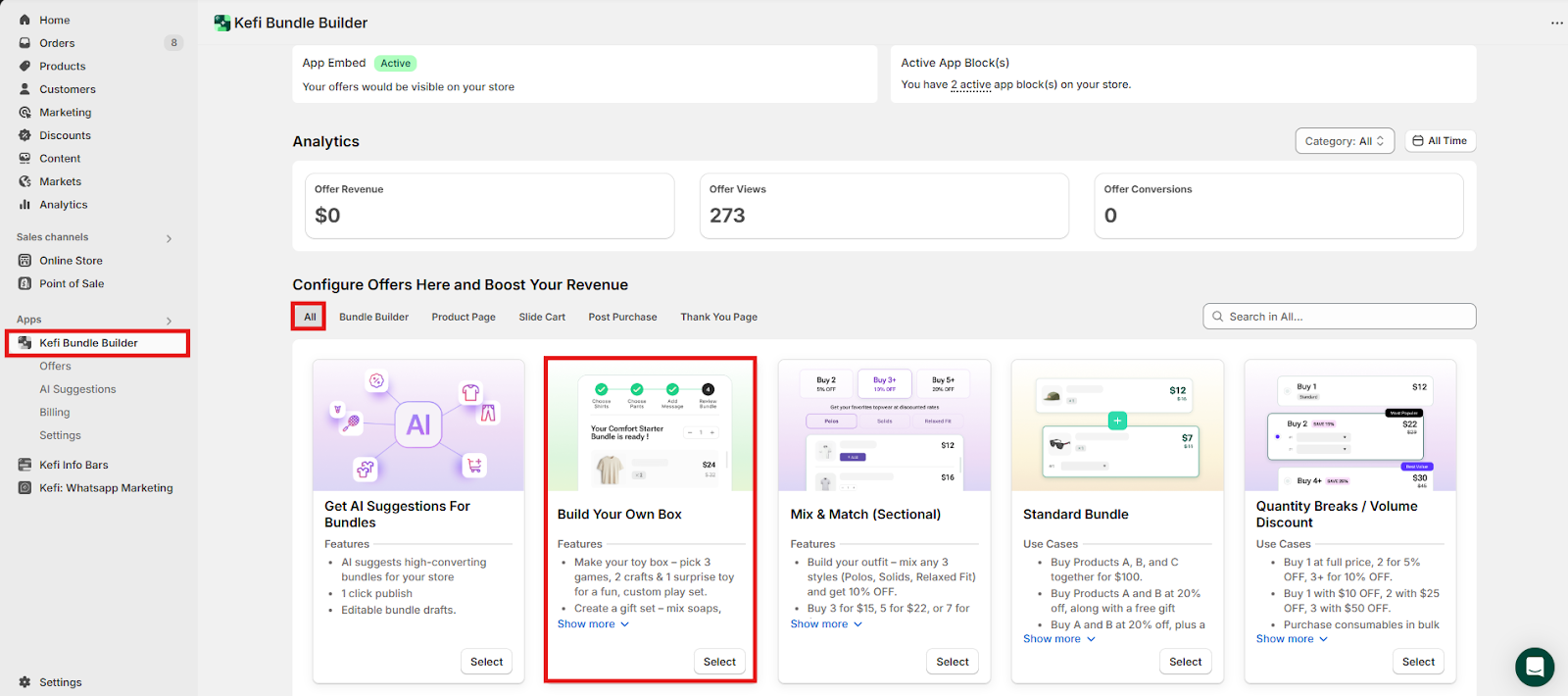
Task: Click the Discounts icon in sidebar
Action: click(24, 135)
